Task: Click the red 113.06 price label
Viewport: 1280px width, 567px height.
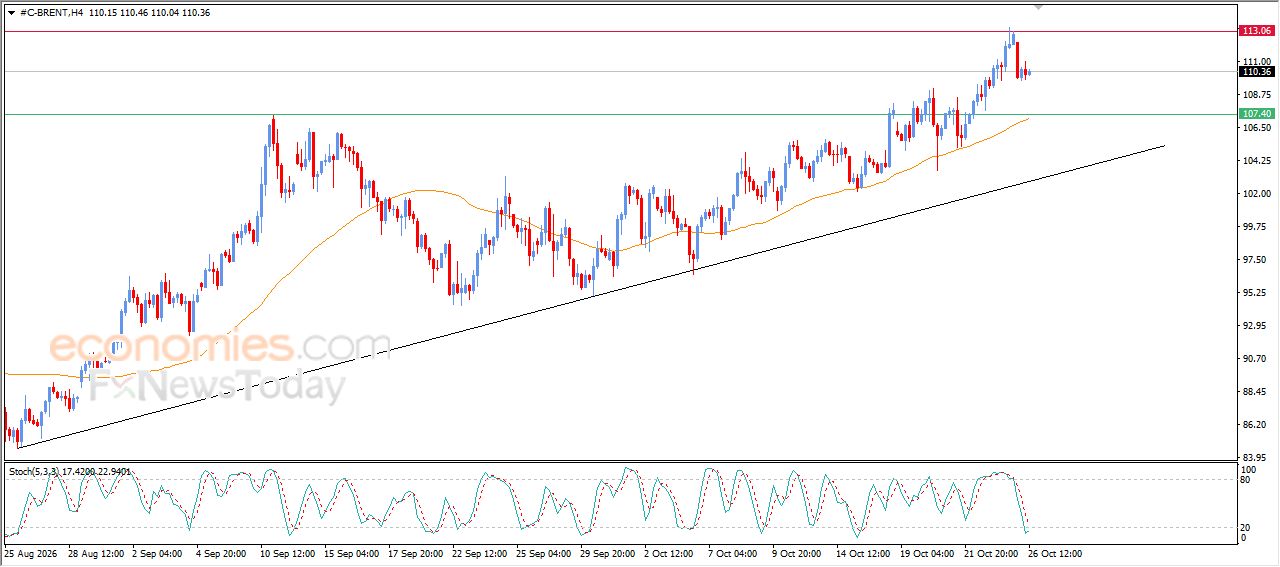Action: point(1256,31)
